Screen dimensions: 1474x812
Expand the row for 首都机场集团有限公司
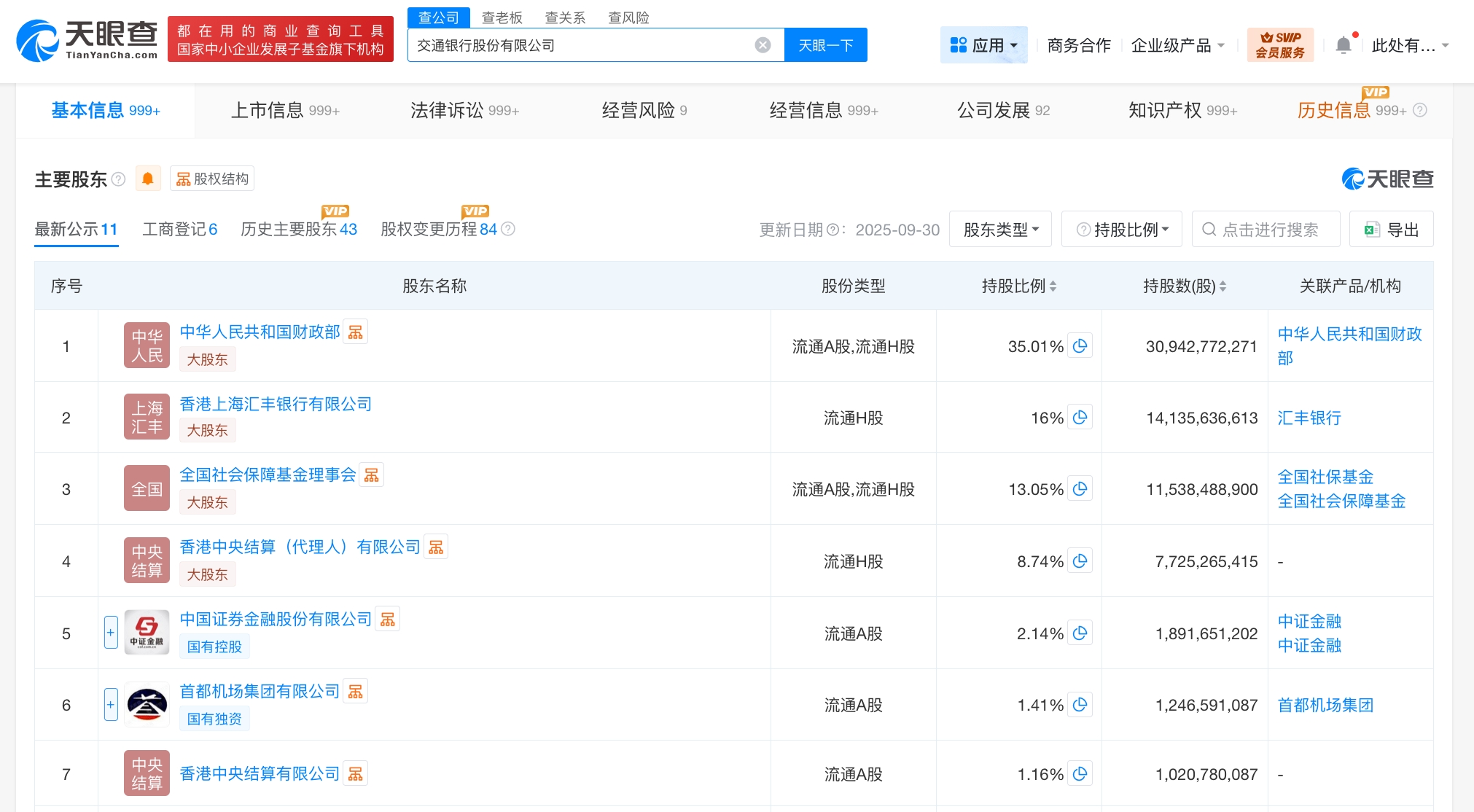pyautogui.click(x=111, y=705)
